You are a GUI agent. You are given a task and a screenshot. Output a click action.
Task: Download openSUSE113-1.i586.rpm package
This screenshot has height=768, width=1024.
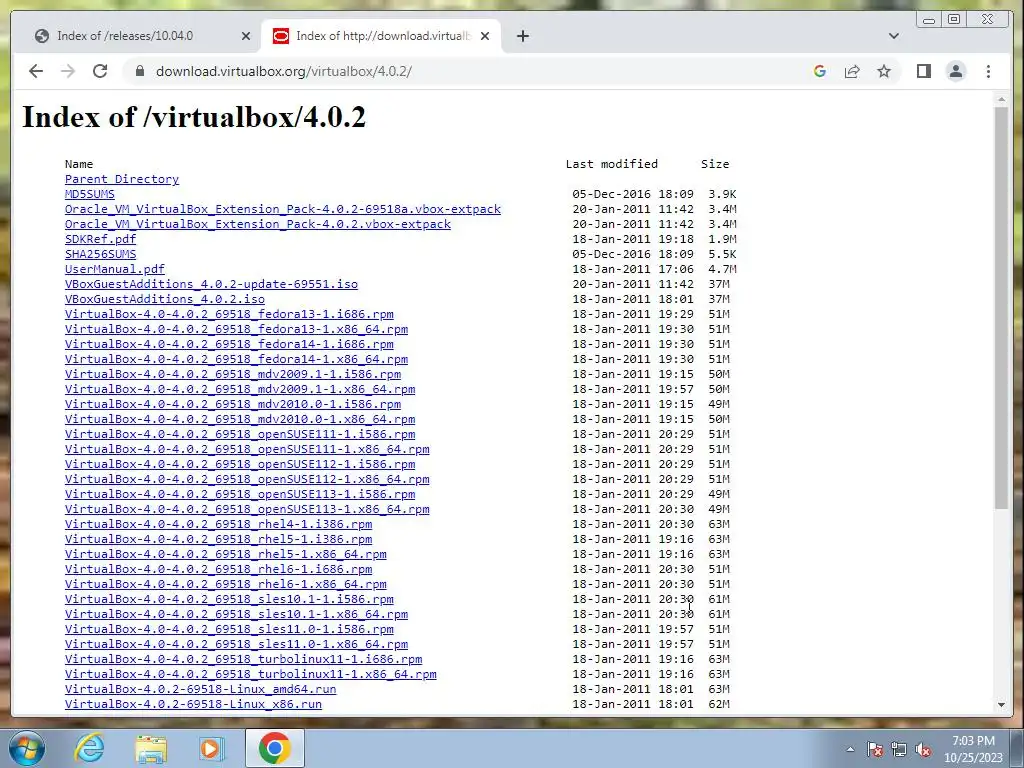240,494
